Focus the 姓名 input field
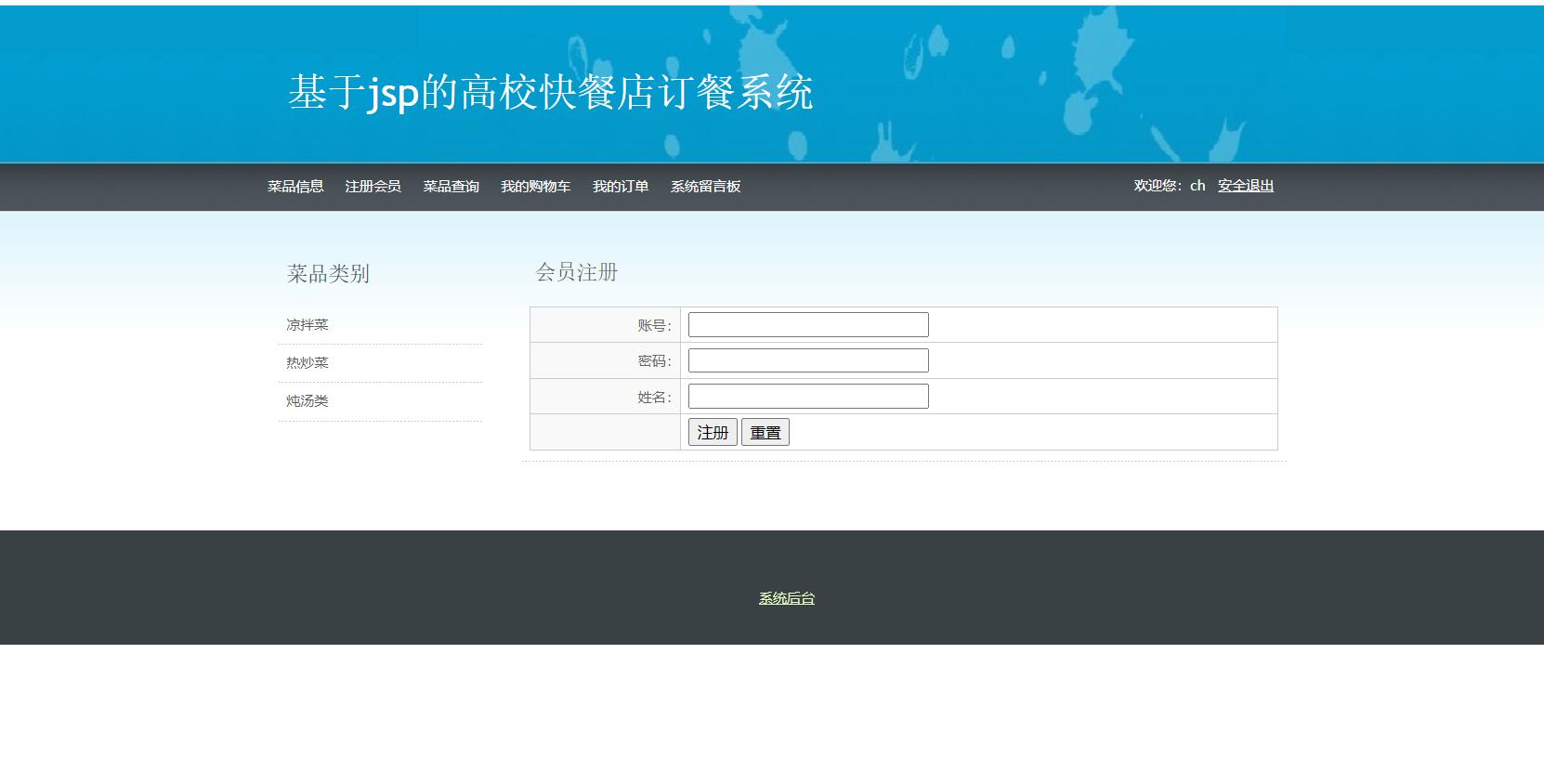 [808, 396]
